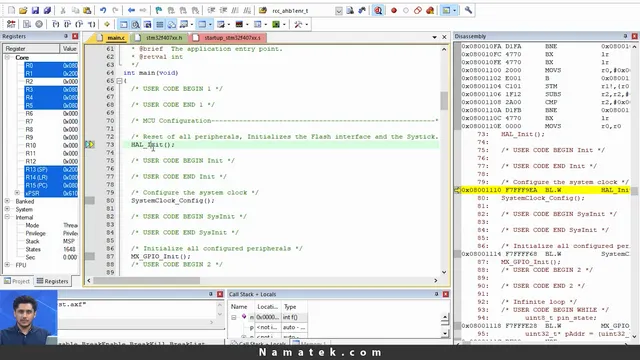640x360 pixels.
Task: Click the Reset CPU toolbar icon
Action: click(11, 24)
